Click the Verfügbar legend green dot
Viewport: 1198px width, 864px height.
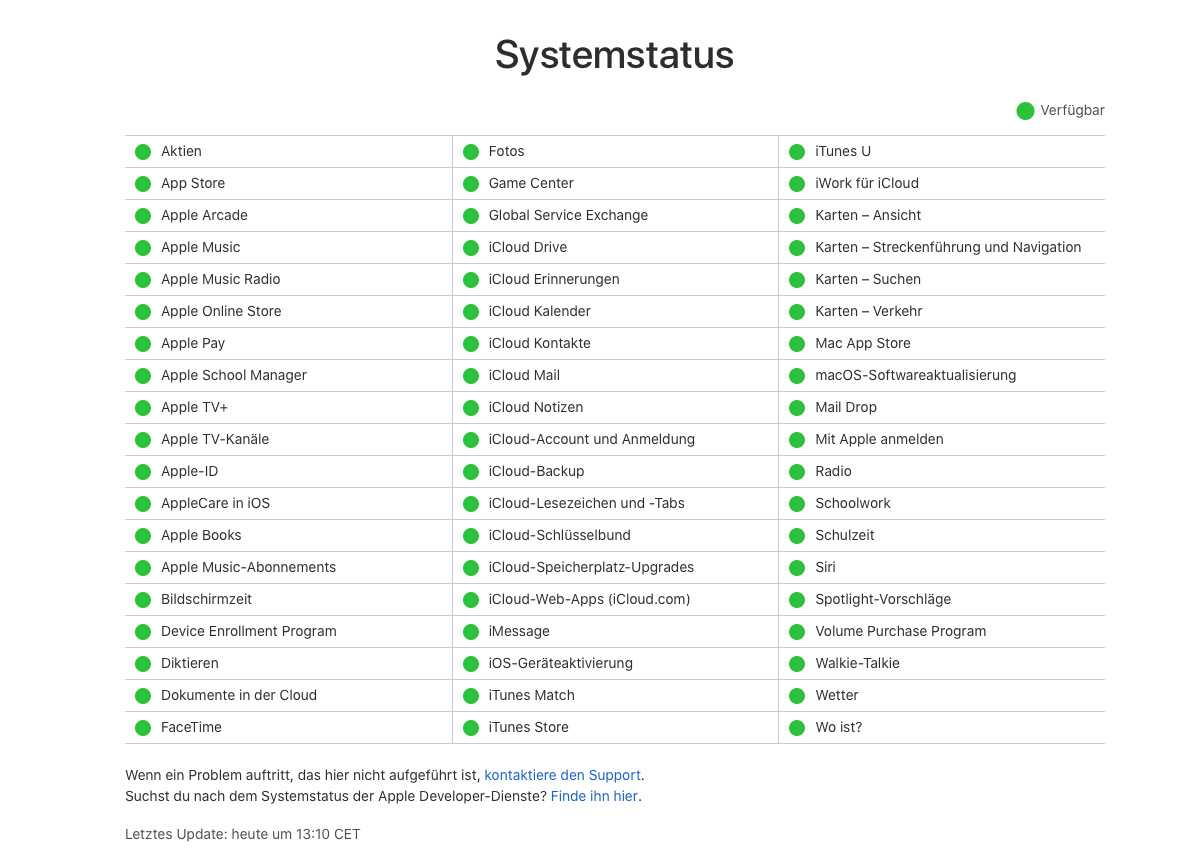point(1025,111)
